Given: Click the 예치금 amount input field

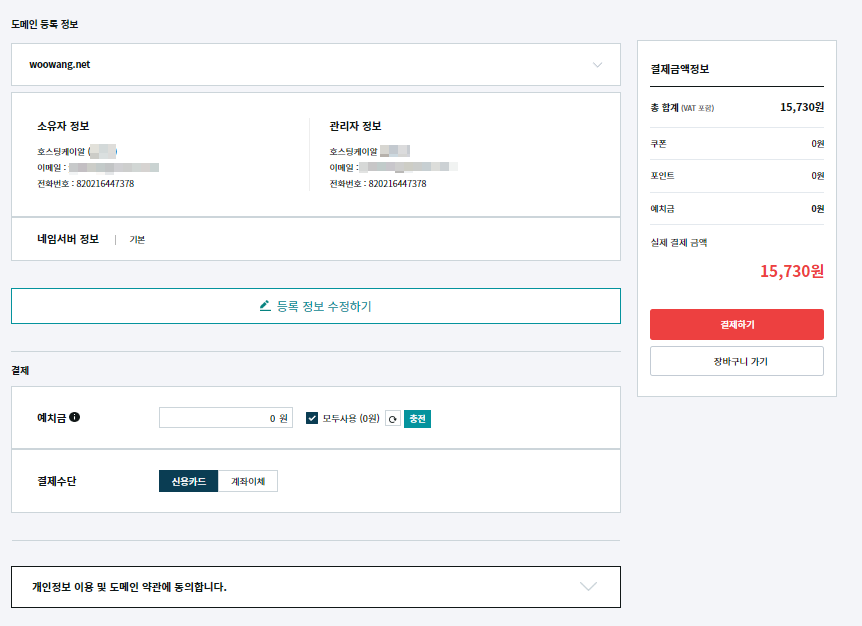Looking at the screenshot, I should tap(225, 418).
